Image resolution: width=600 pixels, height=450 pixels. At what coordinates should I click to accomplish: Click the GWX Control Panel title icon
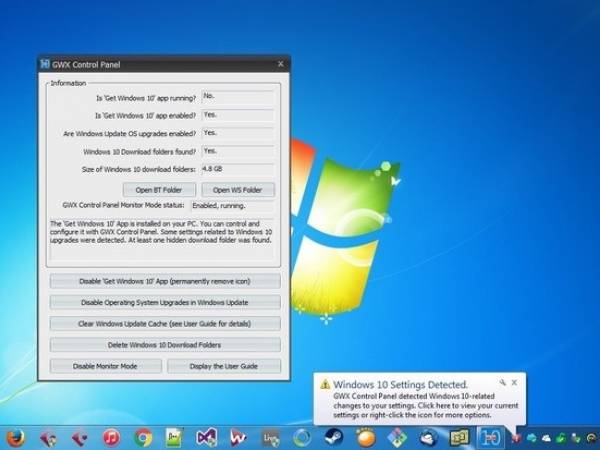[45, 64]
